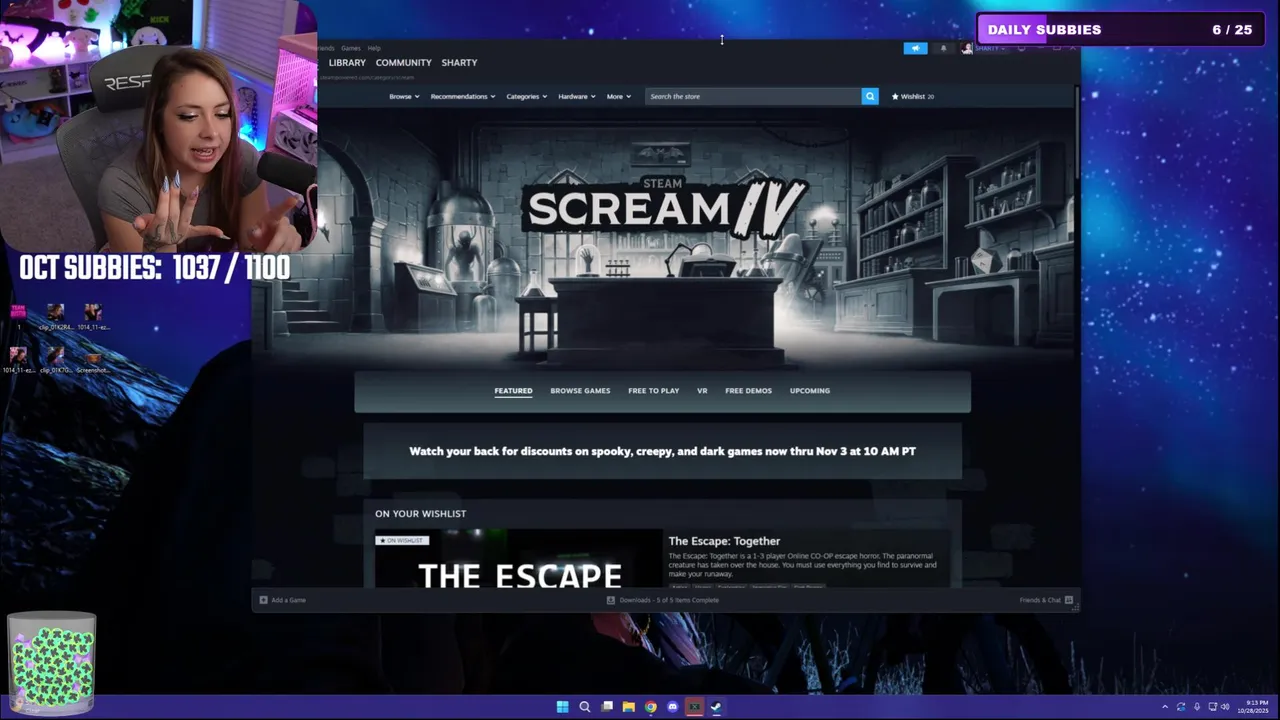The height and width of the screenshot is (720, 1280).
Task: Open the SHARTY profile menu item
Action: click(459, 62)
